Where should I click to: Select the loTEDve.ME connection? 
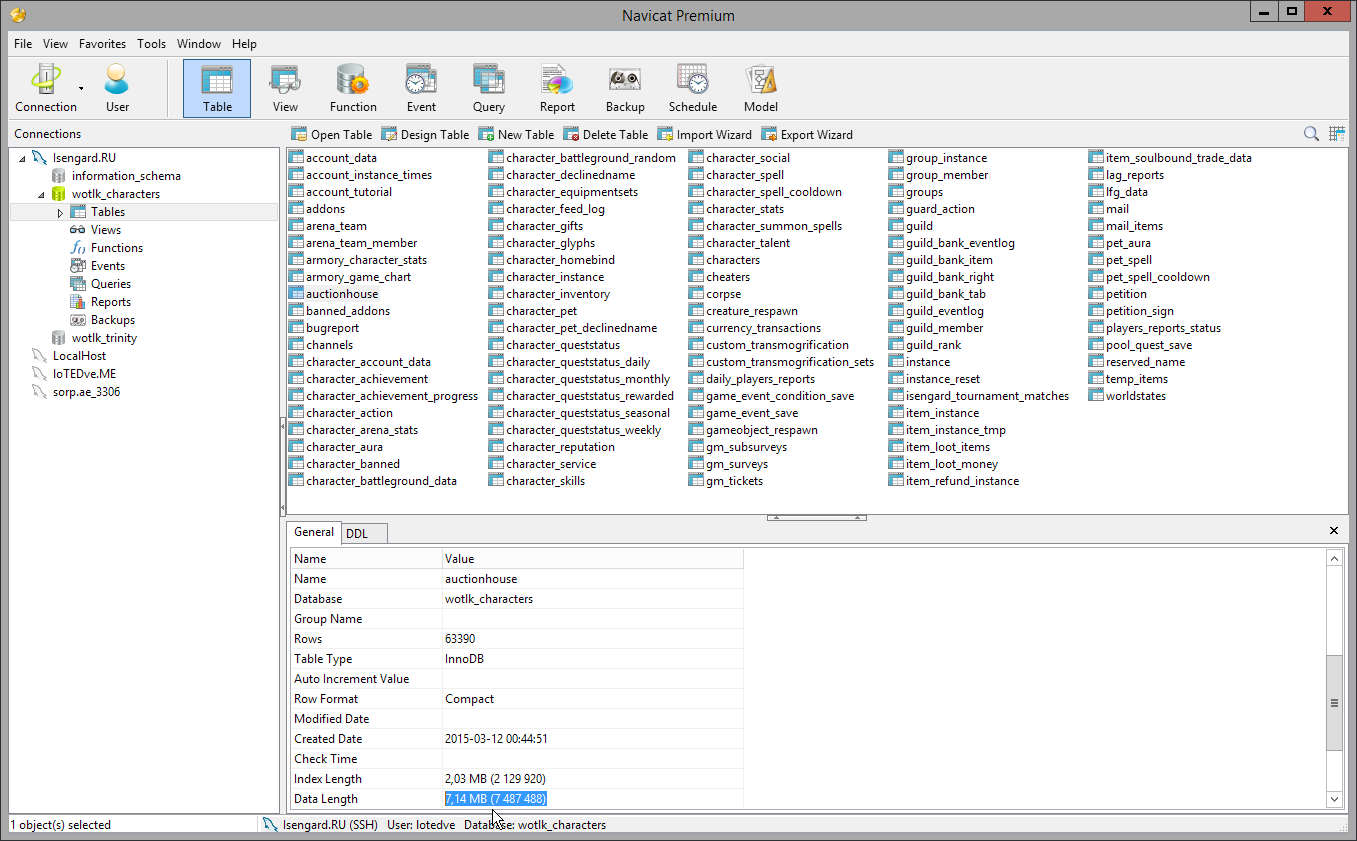[x=84, y=374]
